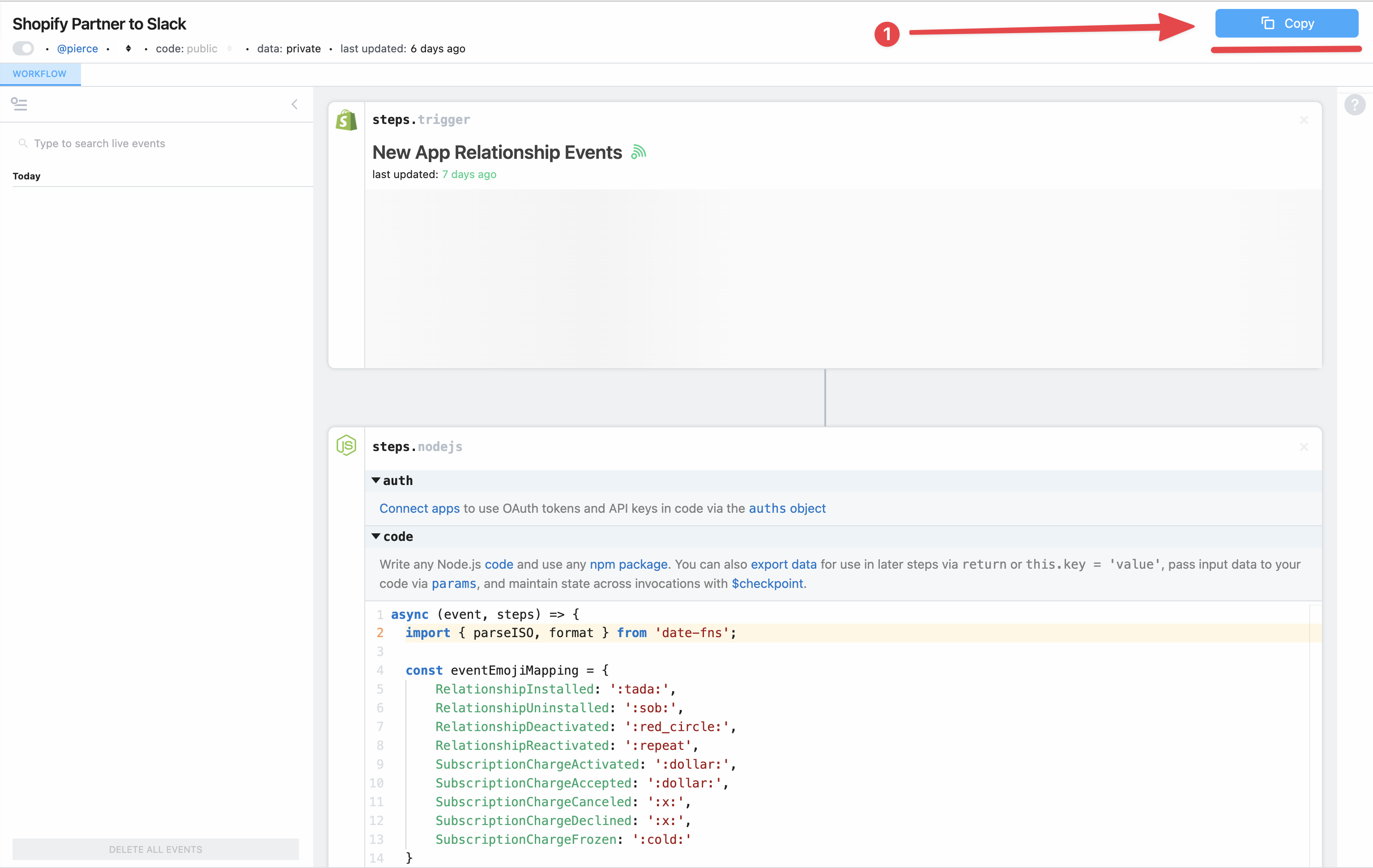The height and width of the screenshot is (868, 1373).
Task: Open the export data link
Action: (784, 564)
